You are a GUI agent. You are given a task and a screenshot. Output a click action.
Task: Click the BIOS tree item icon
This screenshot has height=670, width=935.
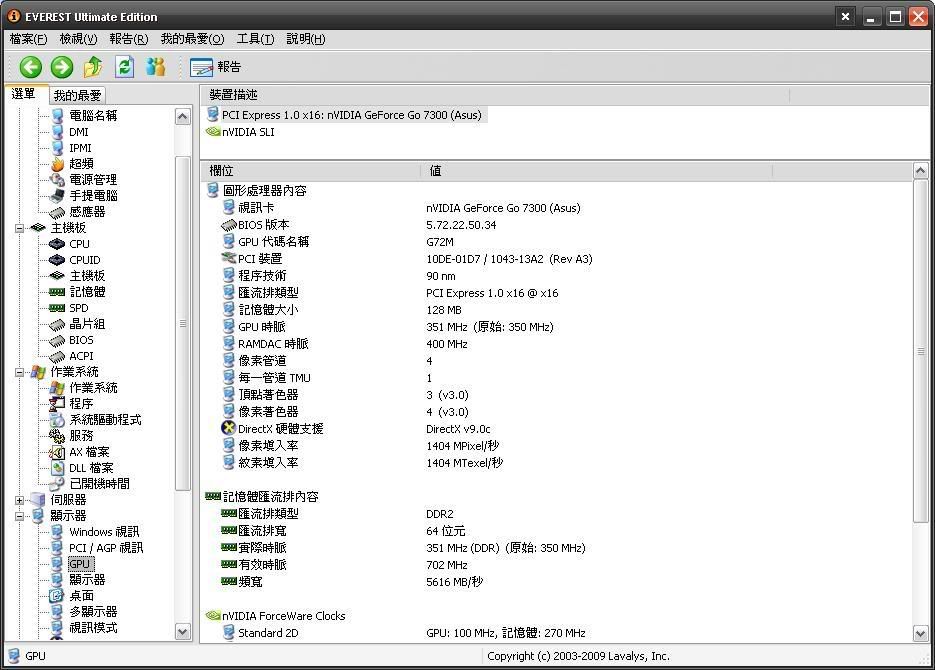(x=57, y=340)
